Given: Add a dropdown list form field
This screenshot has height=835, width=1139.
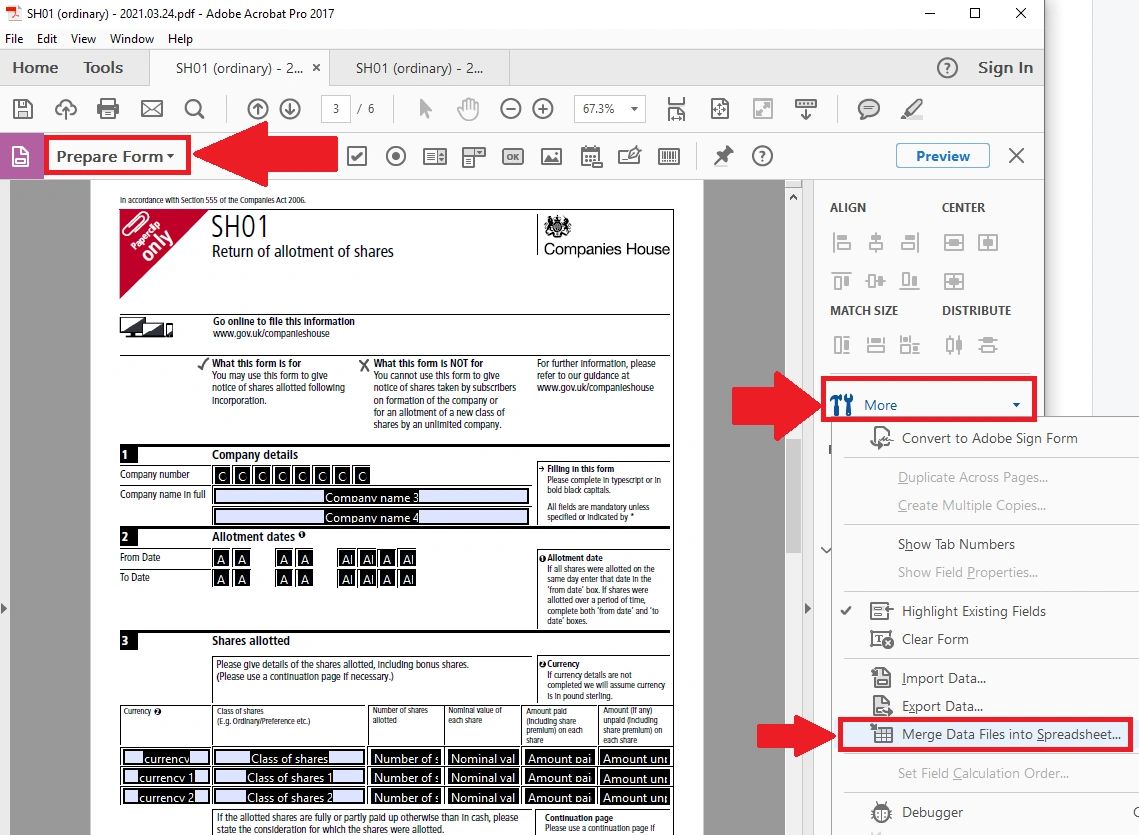Looking at the screenshot, I should (474, 156).
